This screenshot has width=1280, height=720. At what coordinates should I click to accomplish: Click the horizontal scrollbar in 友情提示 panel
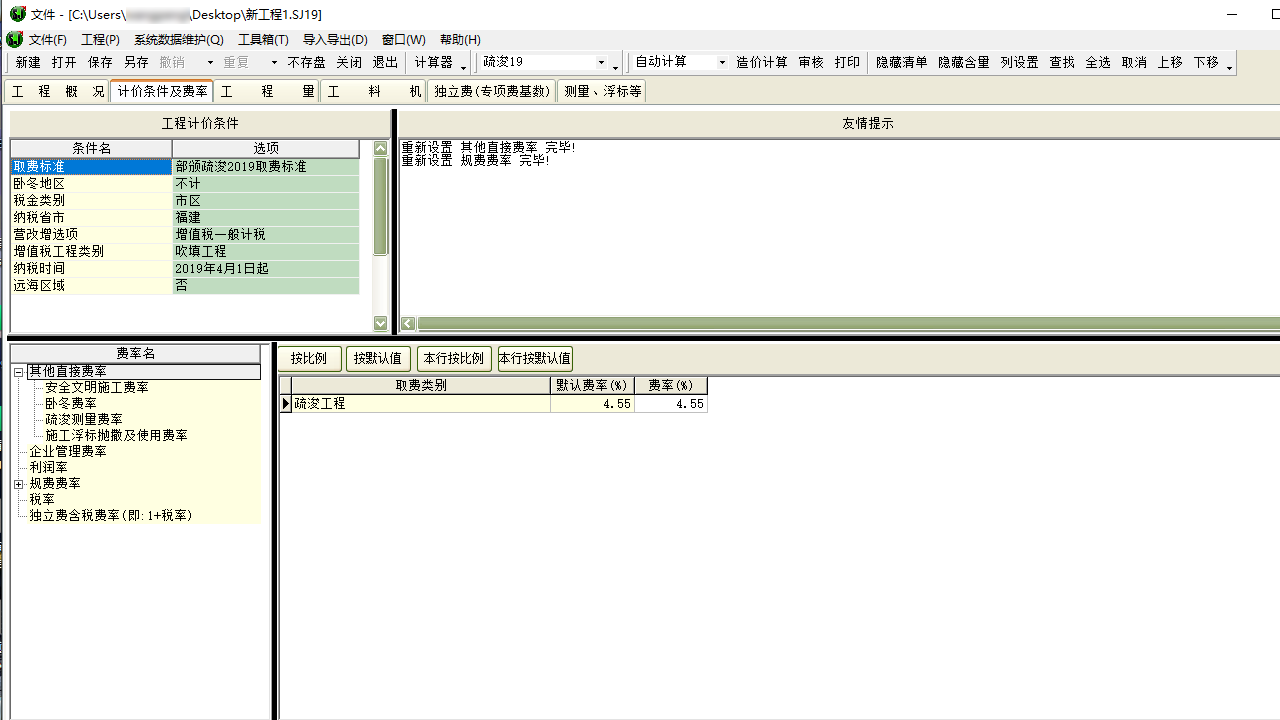click(840, 324)
